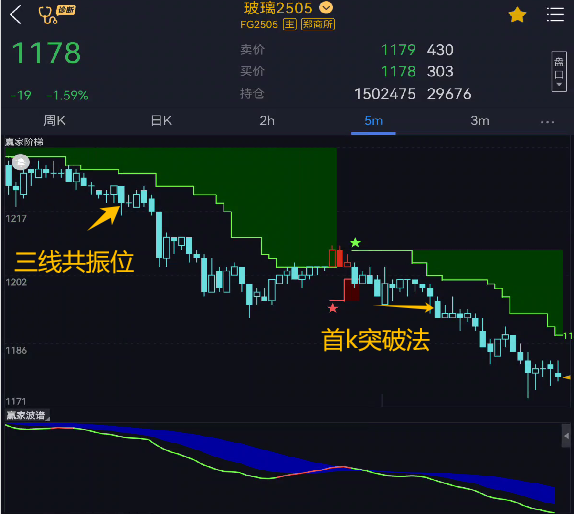Switch to the 日K tab
This screenshot has width=574, height=514.
click(161, 120)
